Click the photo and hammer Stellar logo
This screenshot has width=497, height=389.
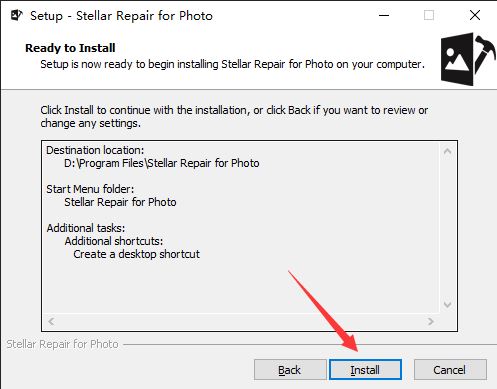click(467, 59)
